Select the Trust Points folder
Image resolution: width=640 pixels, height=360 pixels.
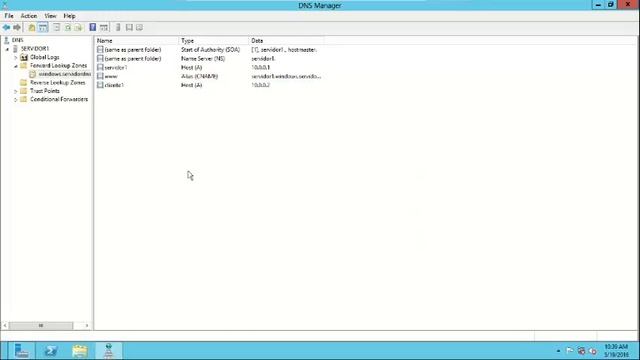[45, 91]
